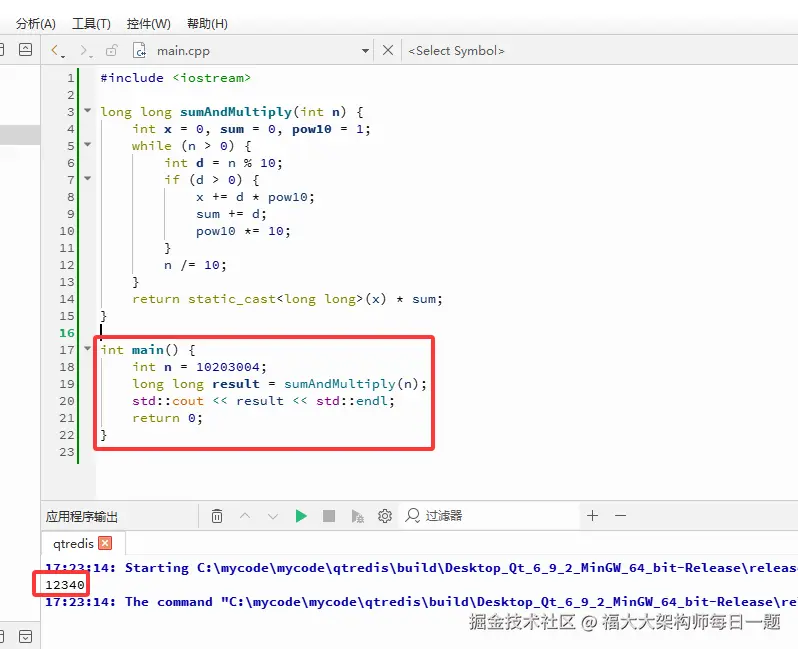
Task: Go forward to next editor location
Action: tap(83, 50)
